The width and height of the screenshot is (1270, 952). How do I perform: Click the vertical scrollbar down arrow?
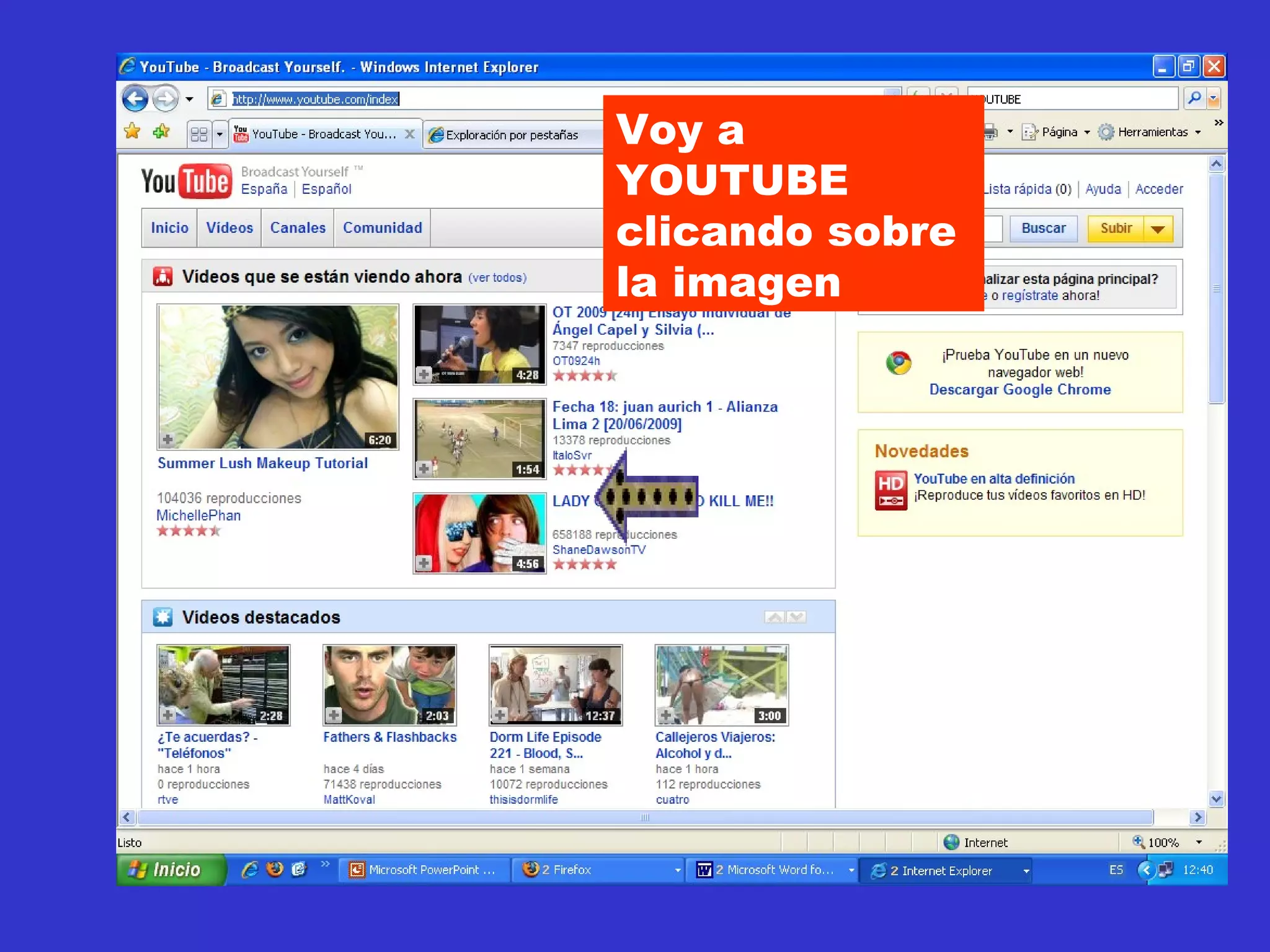coord(1216,798)
